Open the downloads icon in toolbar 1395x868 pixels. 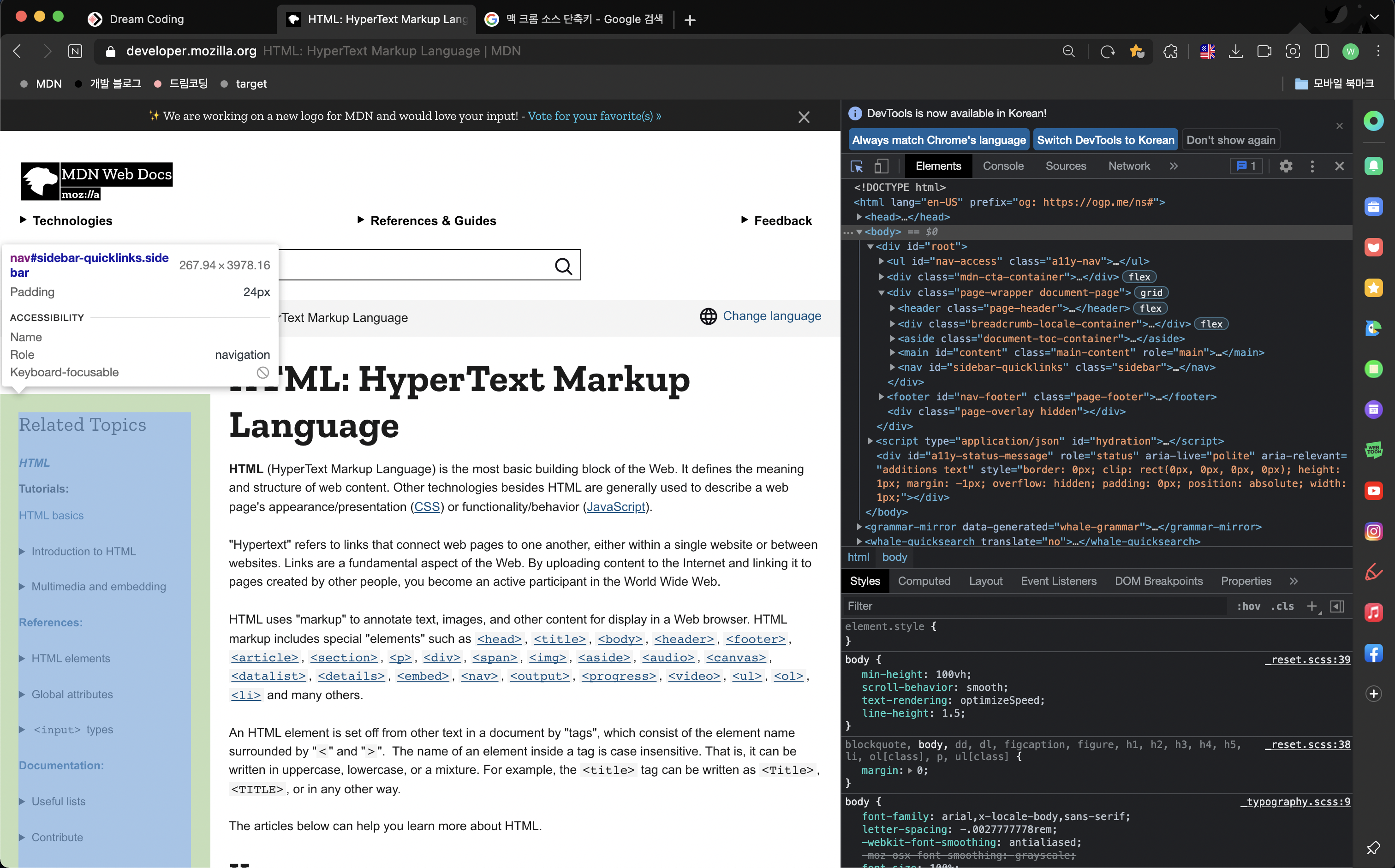click(x=1235, y=52)
